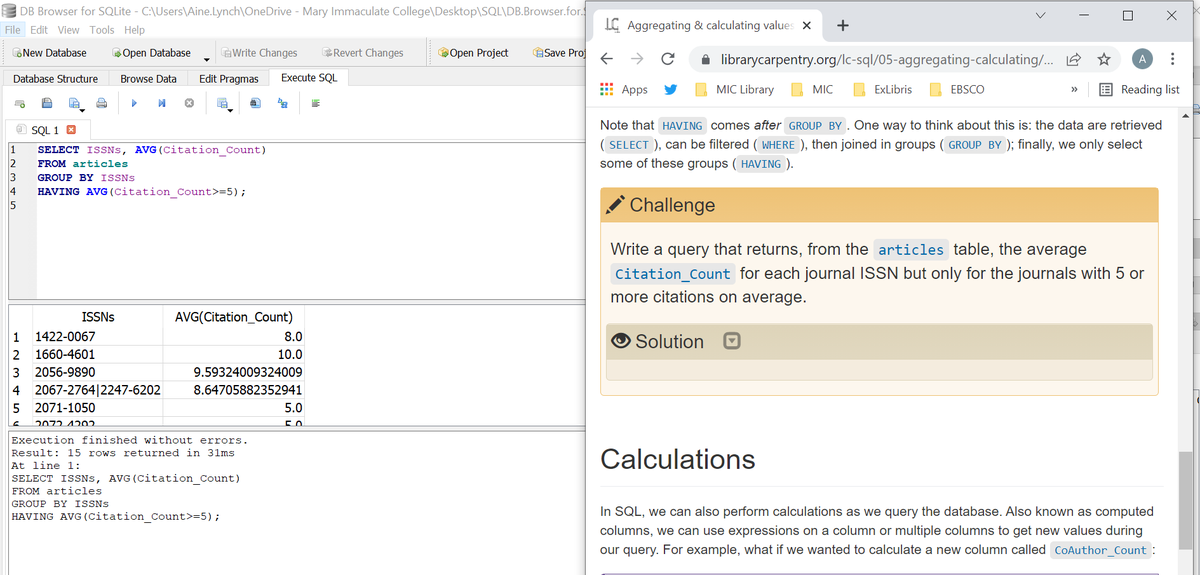Screen dimensions: 1200x575
Task: Select results cell 2071-1050
Action: [x=97, y=408]
